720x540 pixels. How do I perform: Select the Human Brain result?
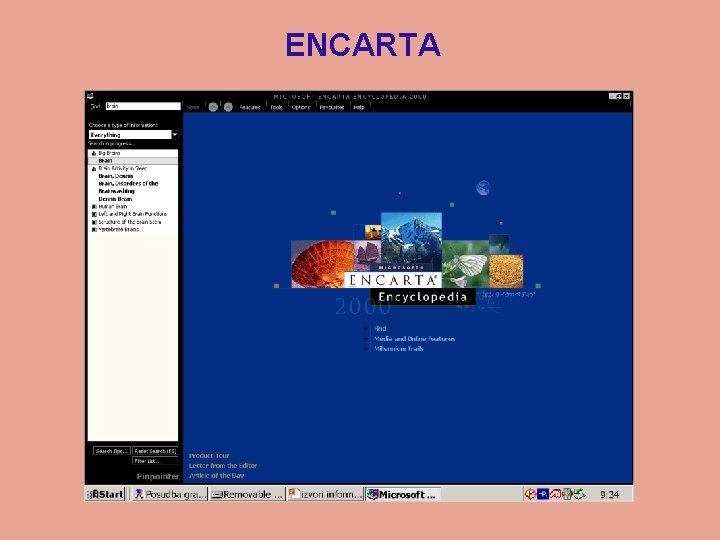coord(133,207)
